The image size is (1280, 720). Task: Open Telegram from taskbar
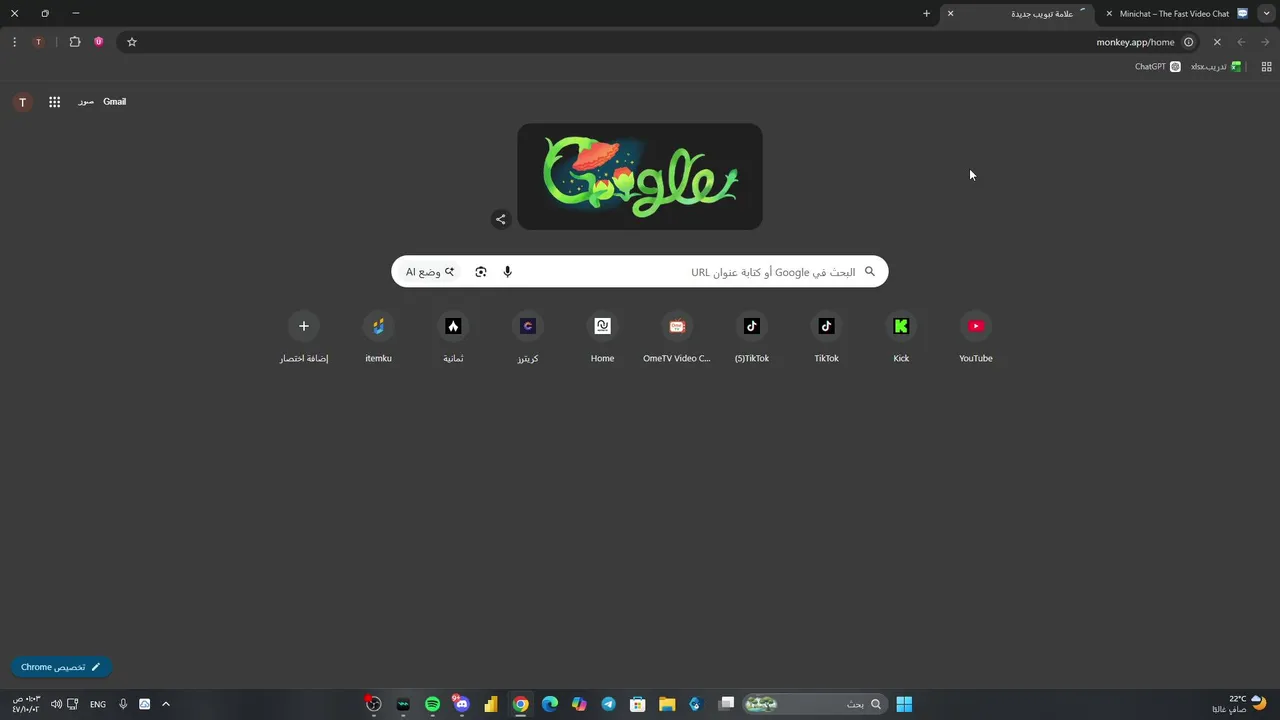click(608, 704)
